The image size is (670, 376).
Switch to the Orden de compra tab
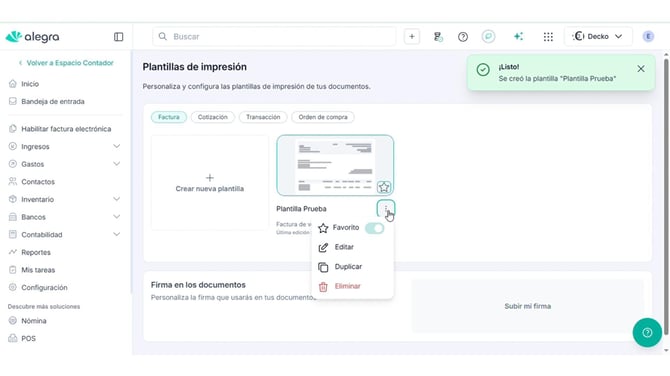point(323,117)
